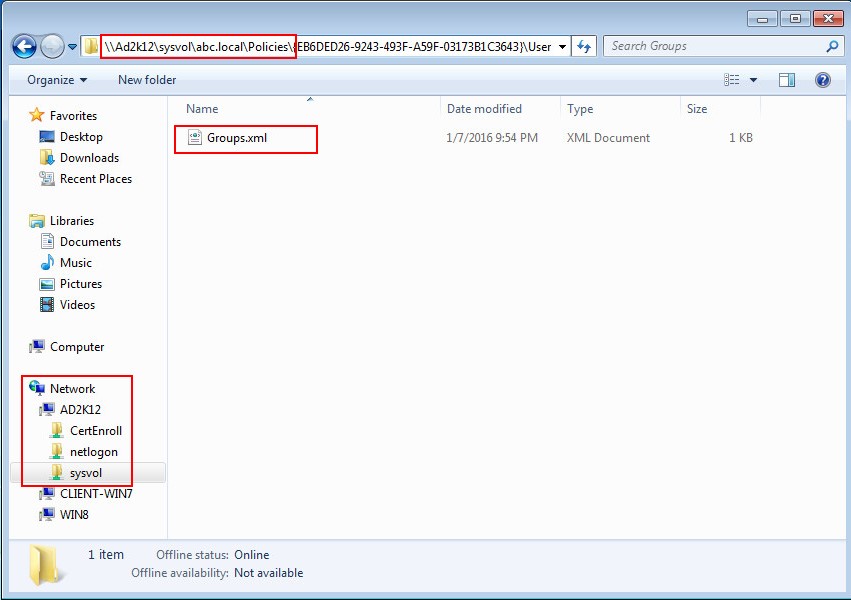851x600 pixels.
Task: Click the CLIENT-WIN7 computer icon
Action: (47, 493)
